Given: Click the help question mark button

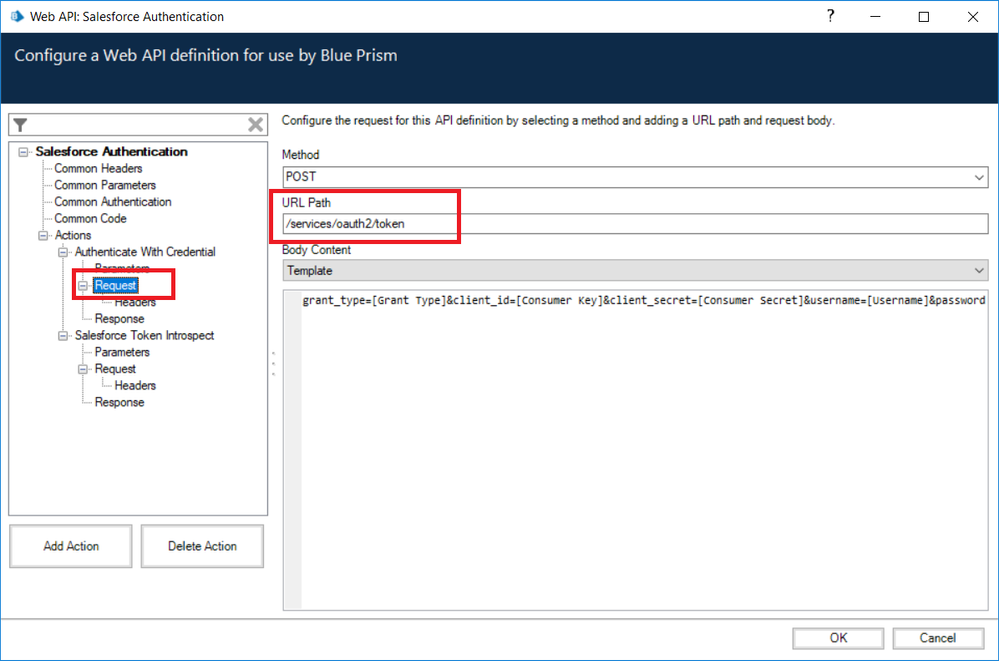Looking at the screenshot, I should pos(830,17).
